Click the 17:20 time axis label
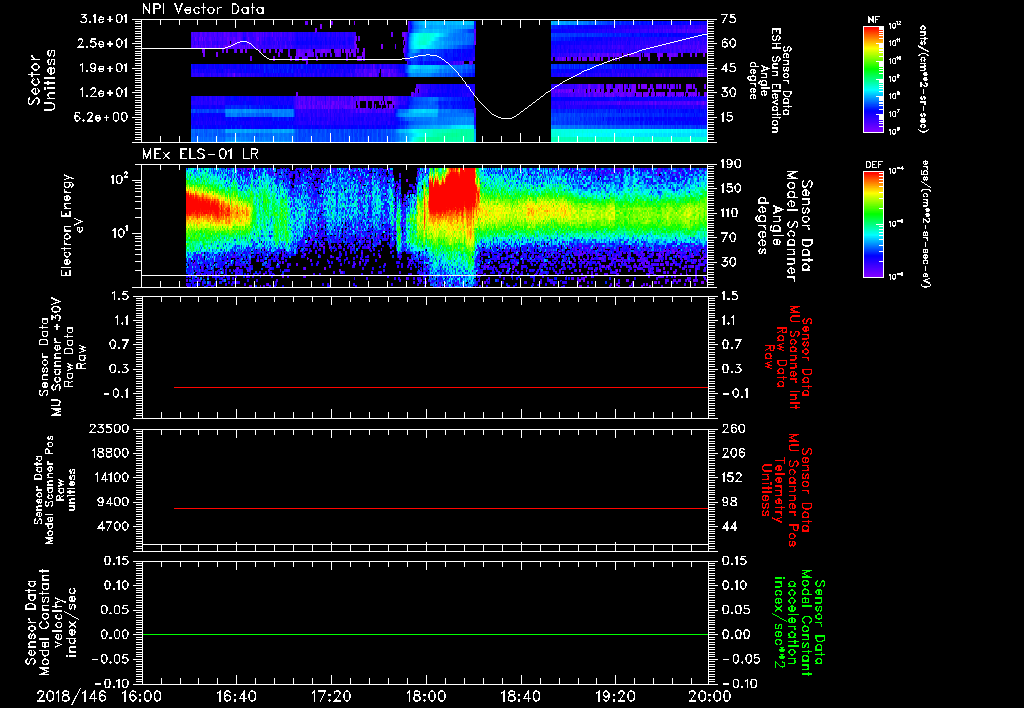The image size is (1024, 708). coord(331,696)
